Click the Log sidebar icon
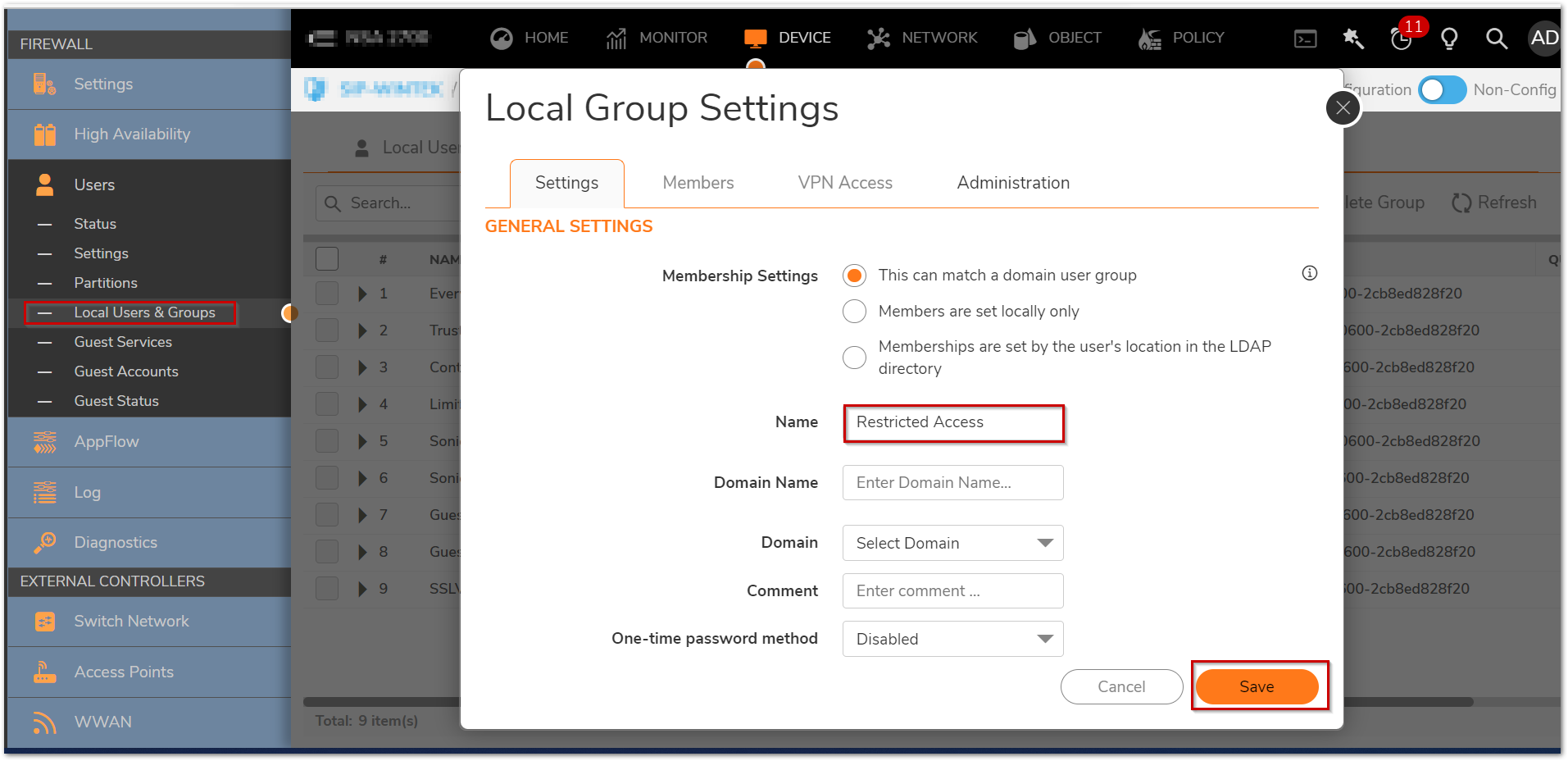 click(x=45, y=492)
